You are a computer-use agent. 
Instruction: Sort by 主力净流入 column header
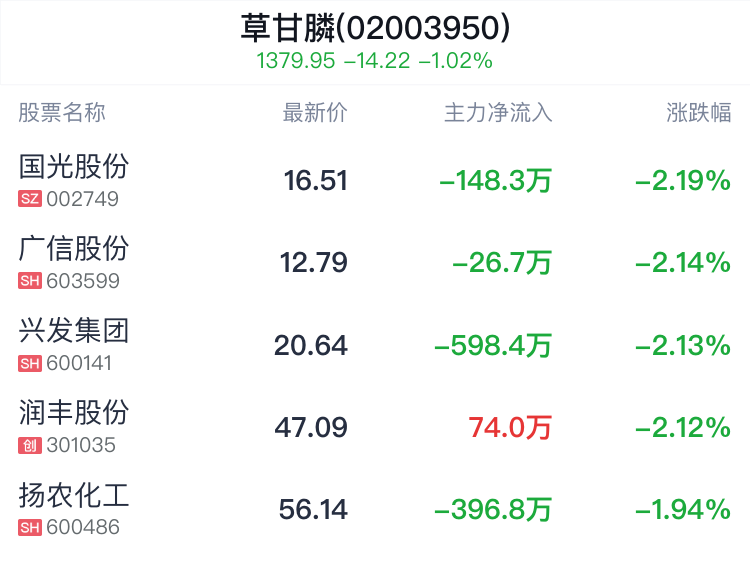pos(498,112)
